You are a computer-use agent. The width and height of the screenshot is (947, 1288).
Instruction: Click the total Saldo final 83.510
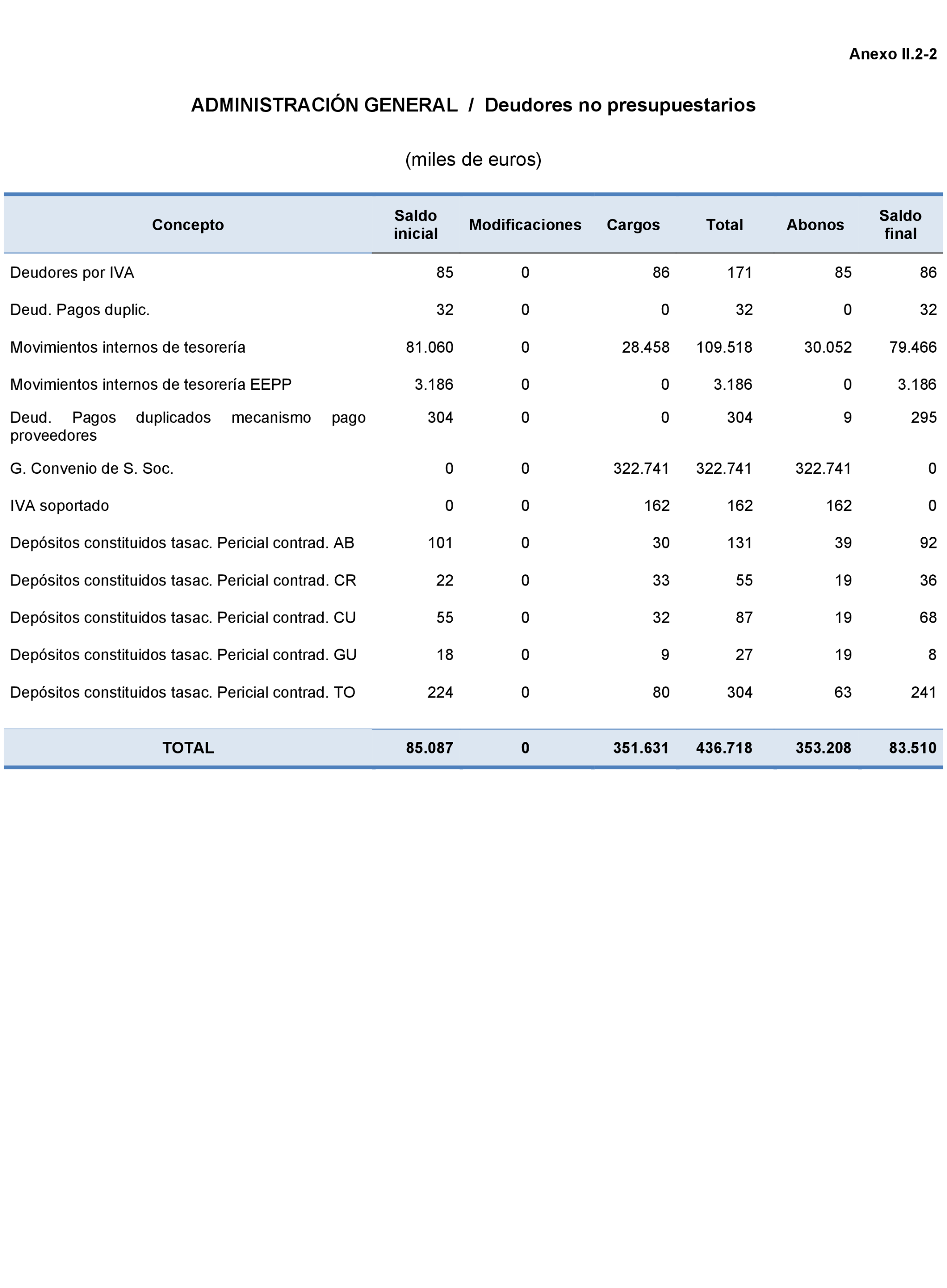(x=913, y=748)
